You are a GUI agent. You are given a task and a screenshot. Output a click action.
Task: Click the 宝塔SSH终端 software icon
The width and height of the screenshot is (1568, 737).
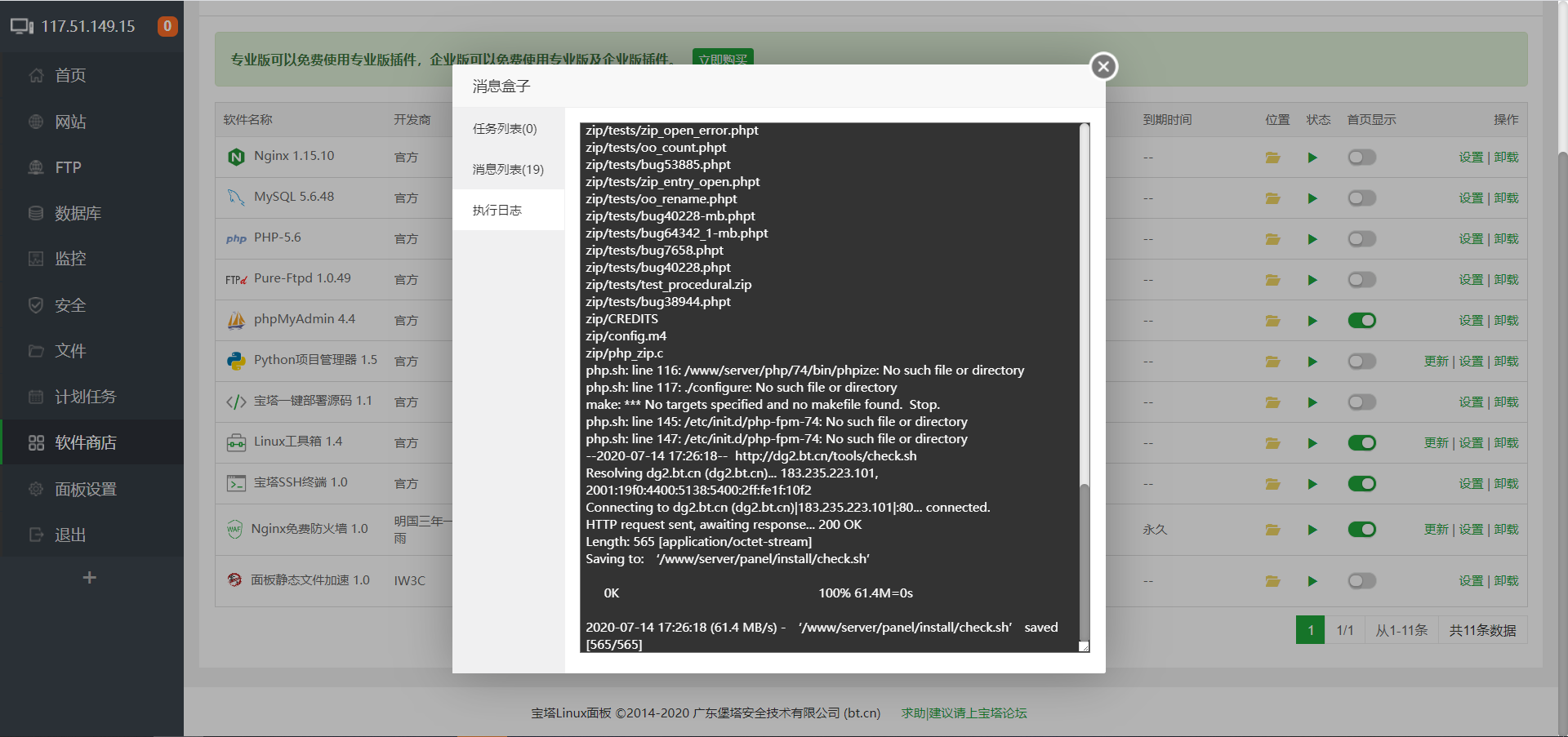pyautogui.click(x=236, y=483)
